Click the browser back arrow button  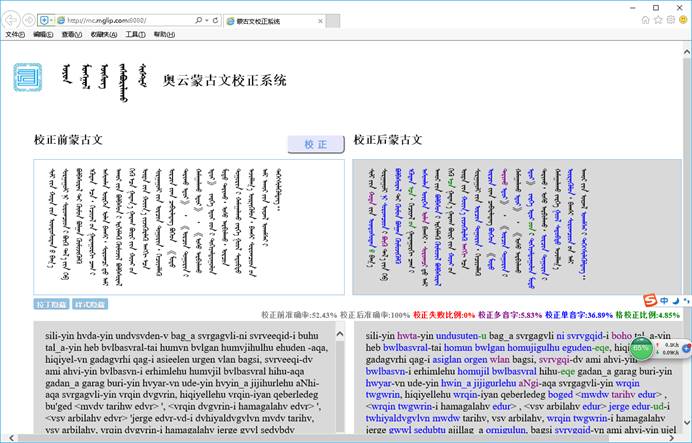coord(14,19)
